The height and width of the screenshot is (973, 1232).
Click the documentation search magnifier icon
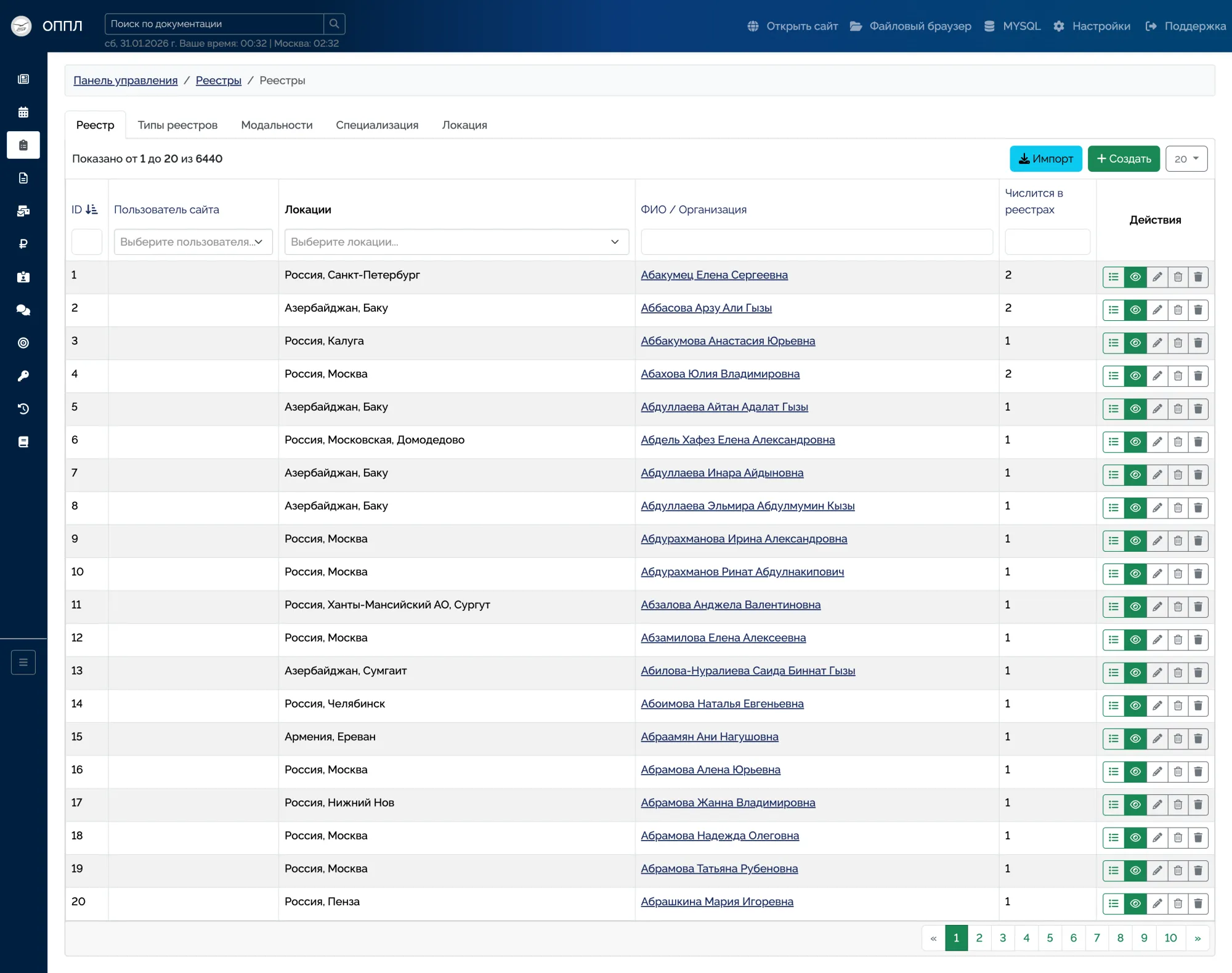pyautogui.click(x=334, y=24)
